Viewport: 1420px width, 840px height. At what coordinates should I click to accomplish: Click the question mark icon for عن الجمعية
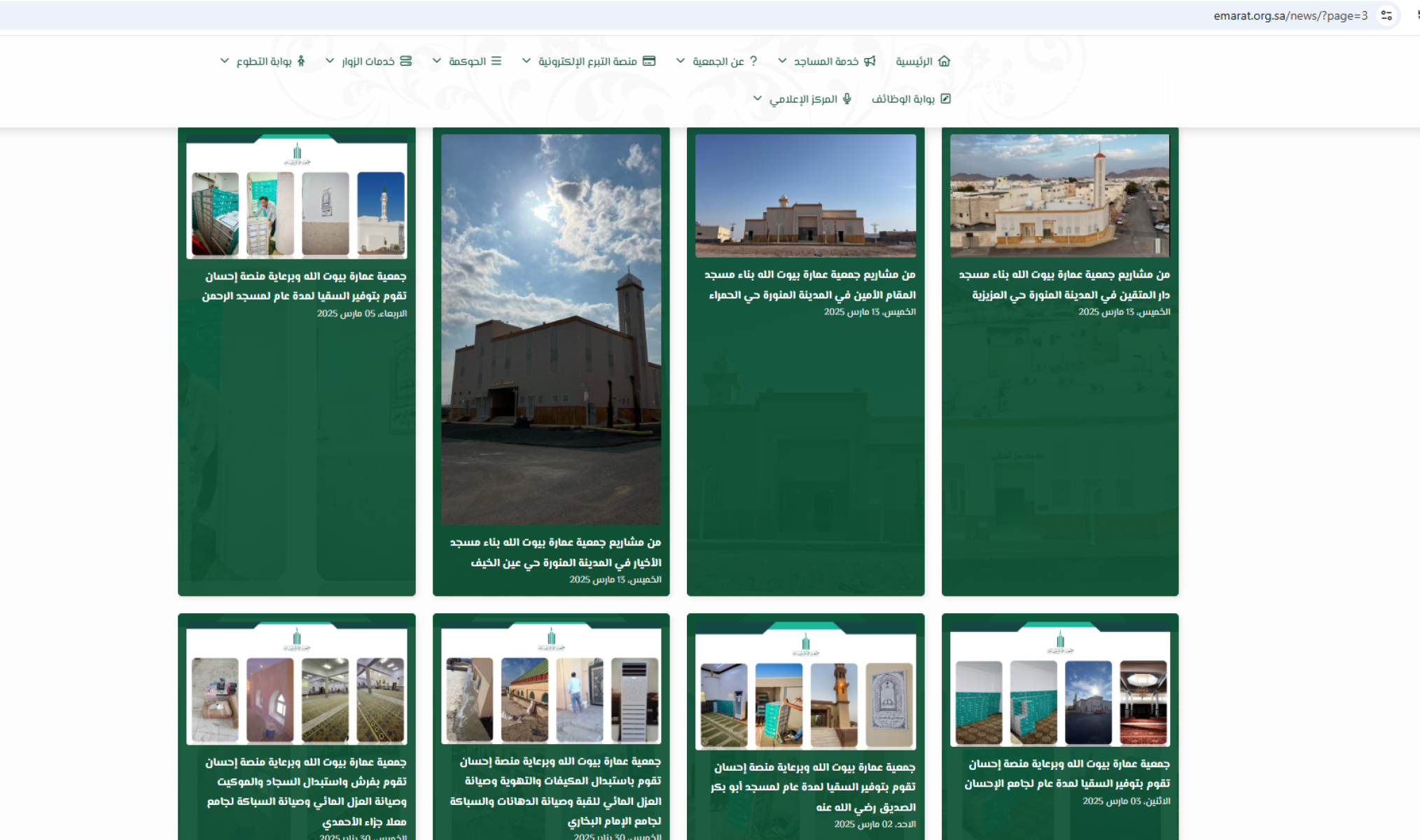click(x=753, y=61)
